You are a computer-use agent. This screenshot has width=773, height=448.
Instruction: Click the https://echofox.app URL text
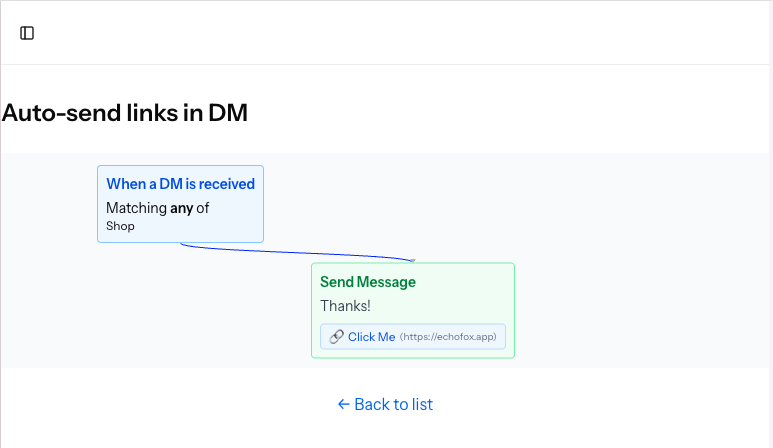click(x=448, y=337)
